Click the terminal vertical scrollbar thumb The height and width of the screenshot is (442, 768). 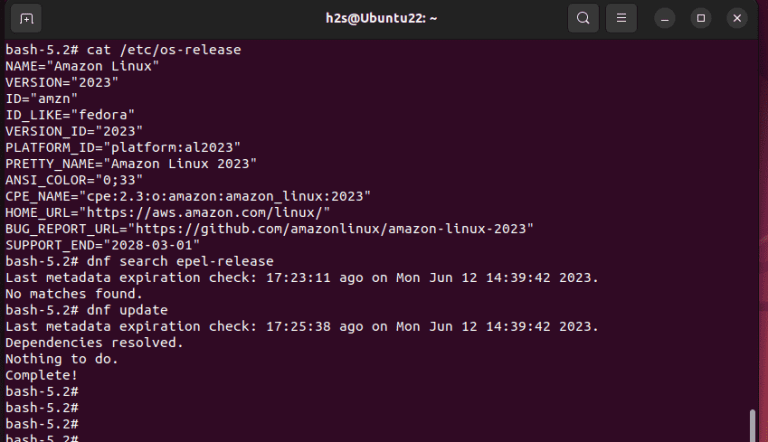(x=752, y=424)
